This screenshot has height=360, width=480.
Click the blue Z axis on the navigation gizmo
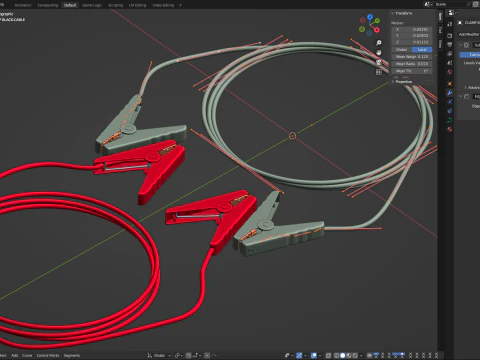[370, 16]
